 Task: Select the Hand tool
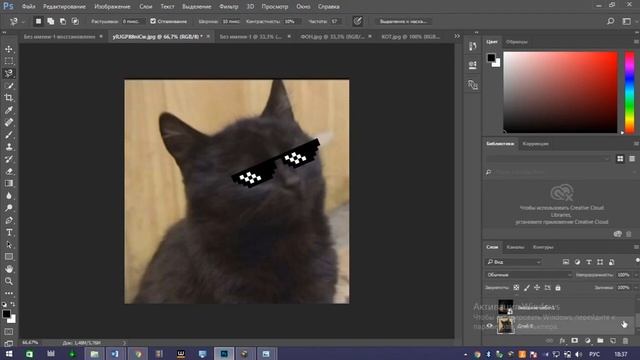9,269
